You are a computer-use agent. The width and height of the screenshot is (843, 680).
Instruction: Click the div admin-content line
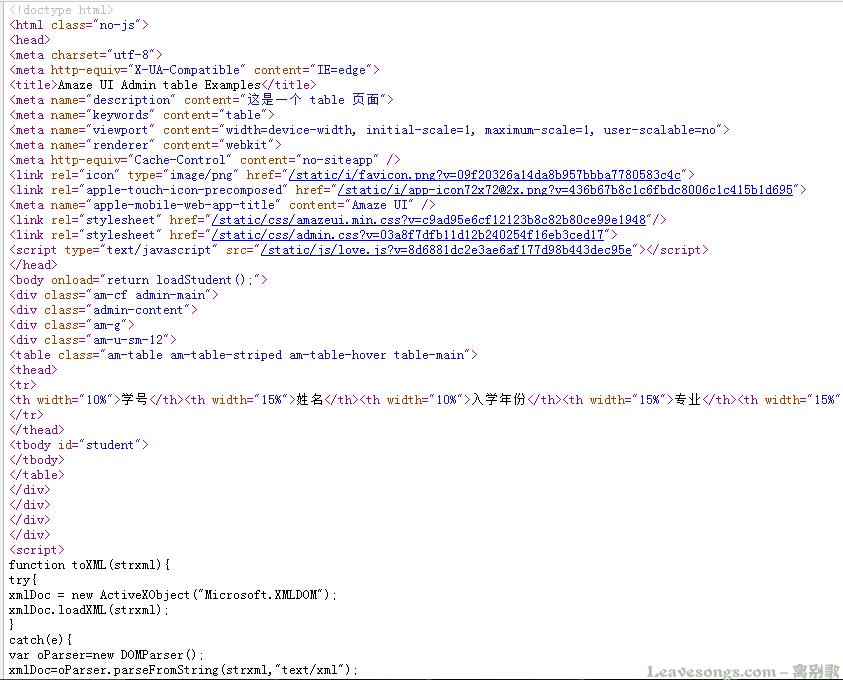click(103, 310)
